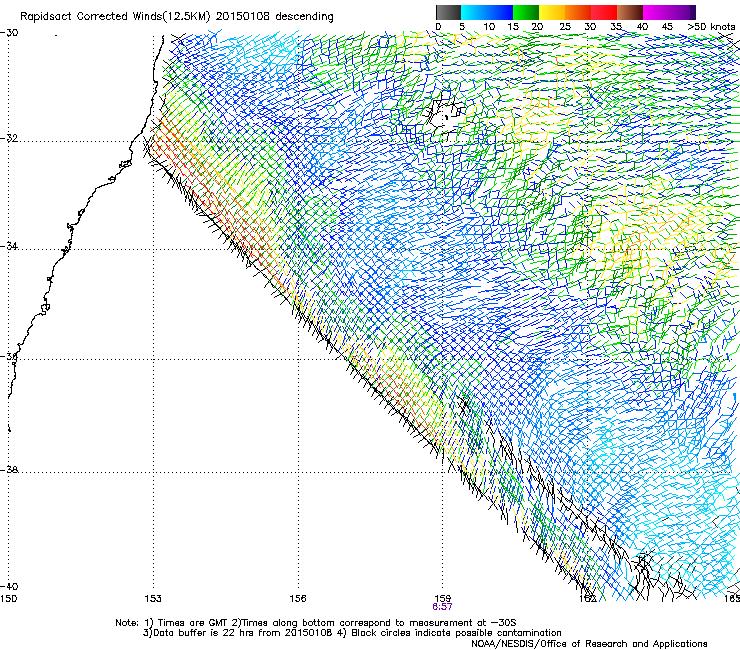Click the gray 0-5 knots color swatch

point(448,12)
